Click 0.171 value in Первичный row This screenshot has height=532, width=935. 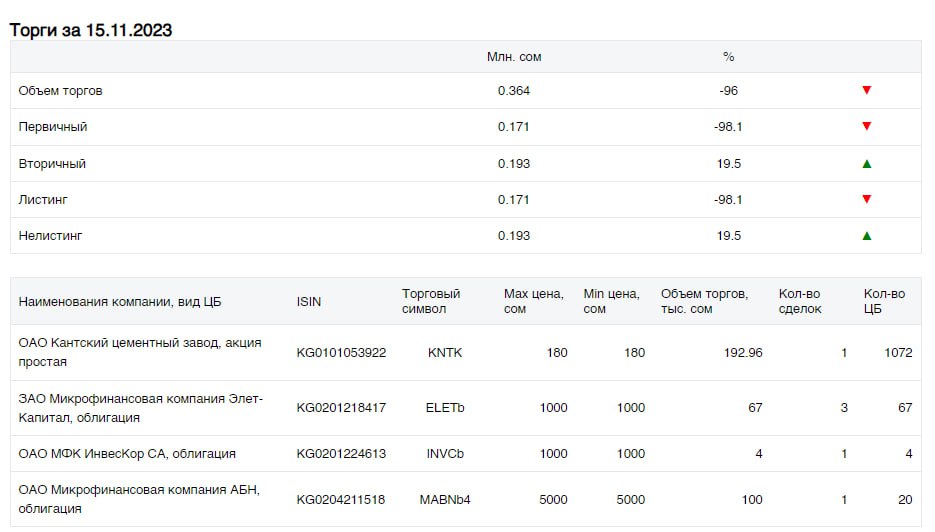(513, 126)
